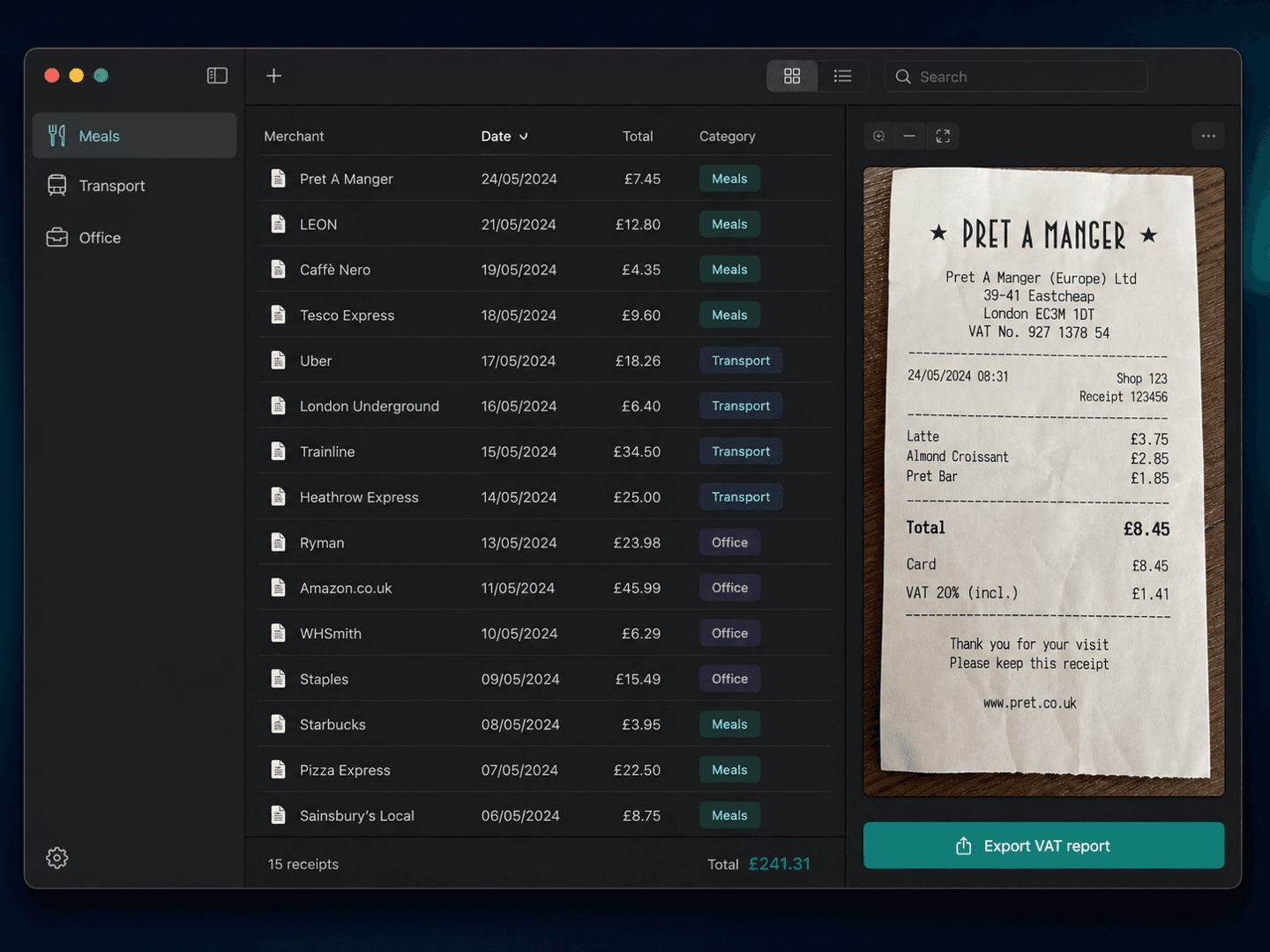Click document icon for Ryman

(x=279, y=543)
